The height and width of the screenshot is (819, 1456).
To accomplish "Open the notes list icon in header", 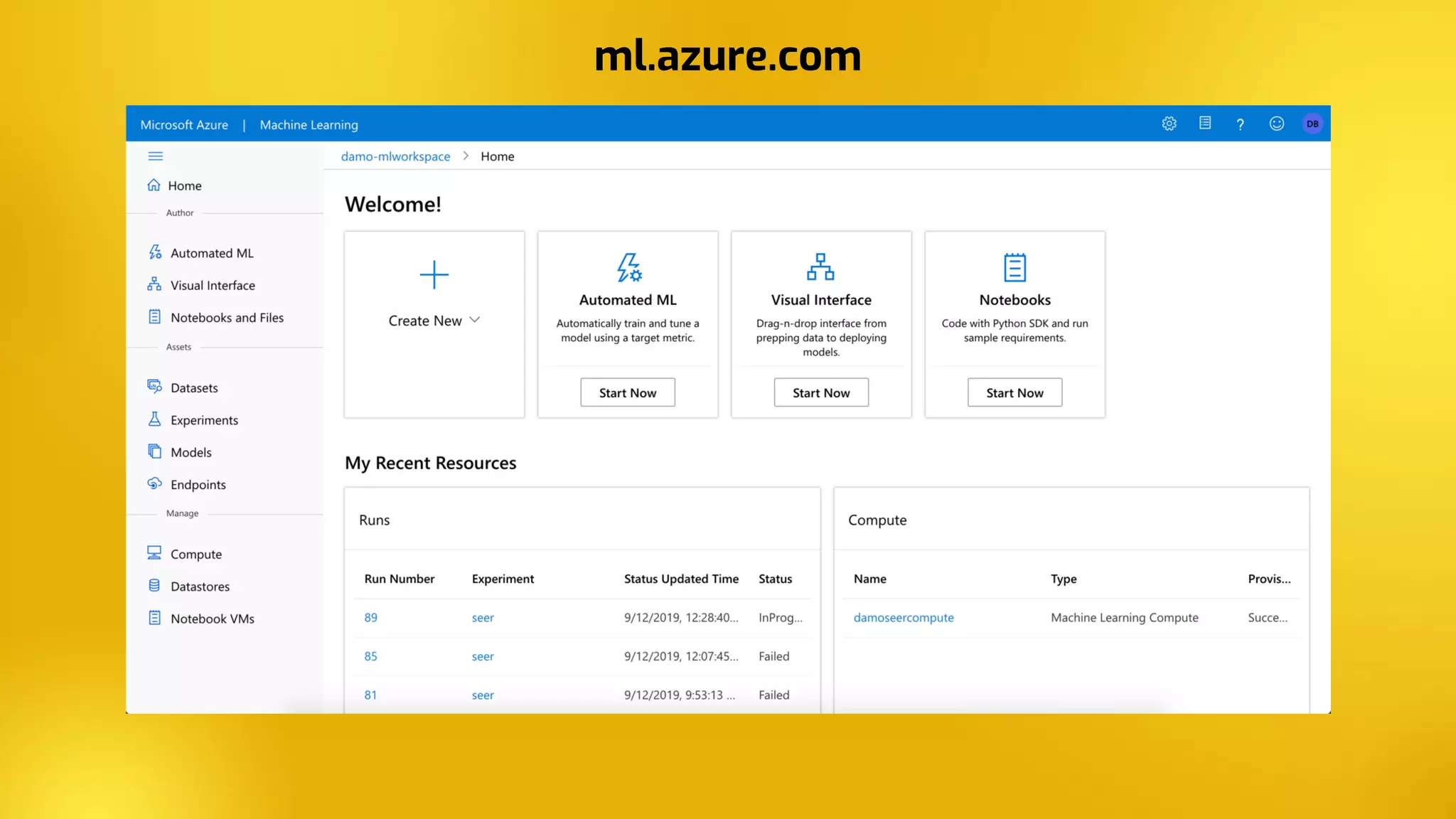I will point(1205,123).
